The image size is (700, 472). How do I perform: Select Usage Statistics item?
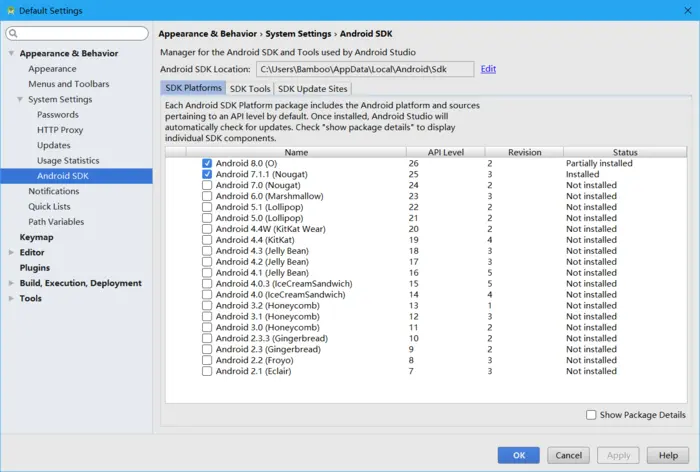[x=68, y=160]
